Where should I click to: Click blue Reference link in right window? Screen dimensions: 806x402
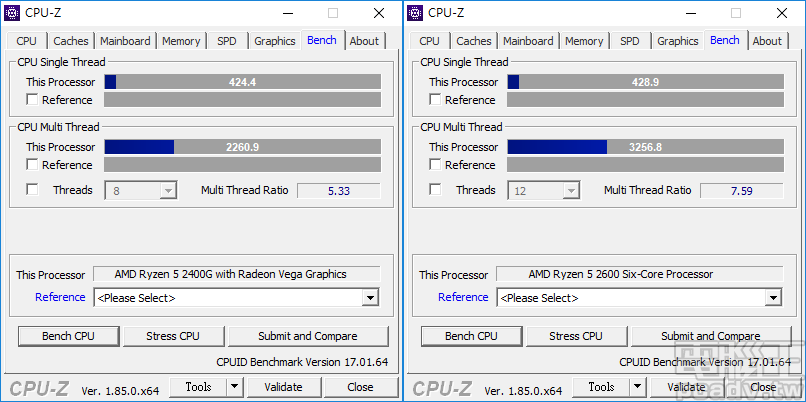click(463, 297)
